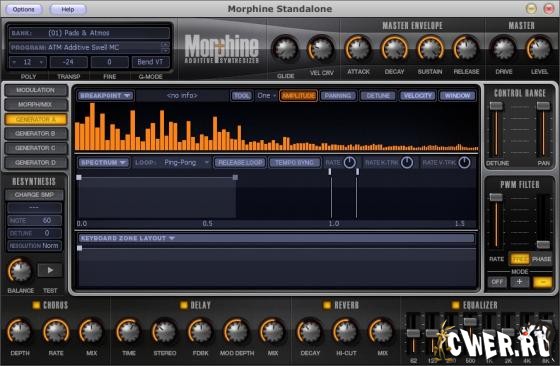Click the Master Envelope Decay knob
The width and height of the screenshot is (560, 366).
coord(394,48)
